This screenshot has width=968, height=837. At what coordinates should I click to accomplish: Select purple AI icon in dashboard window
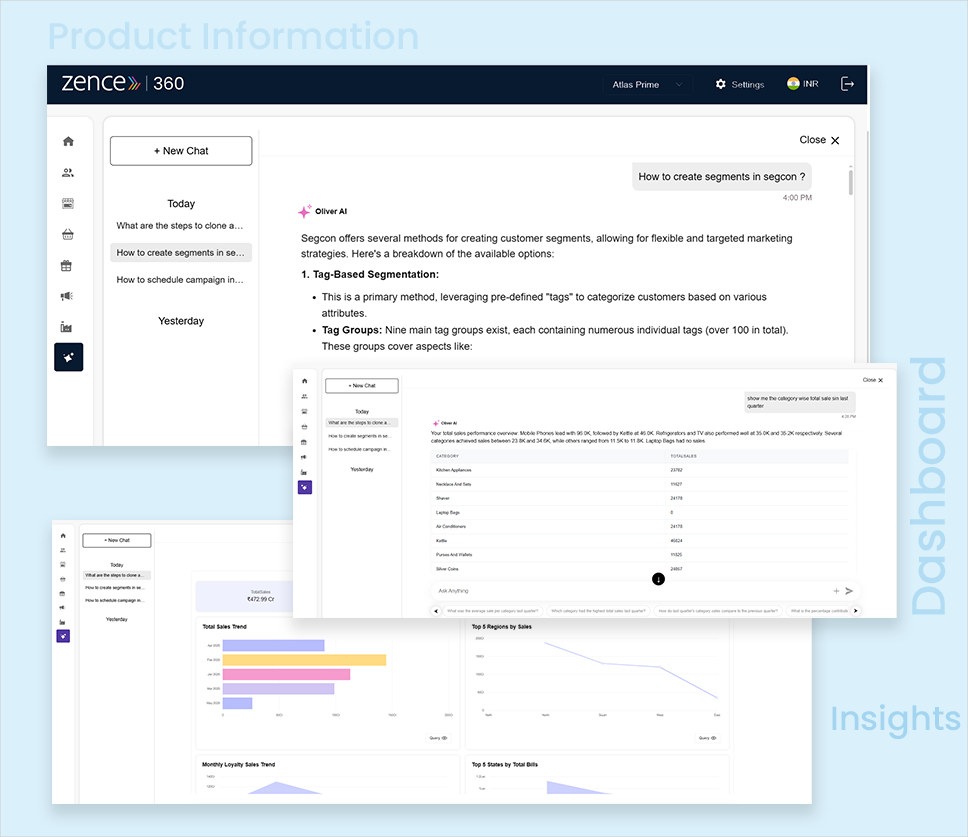[63, 636]
